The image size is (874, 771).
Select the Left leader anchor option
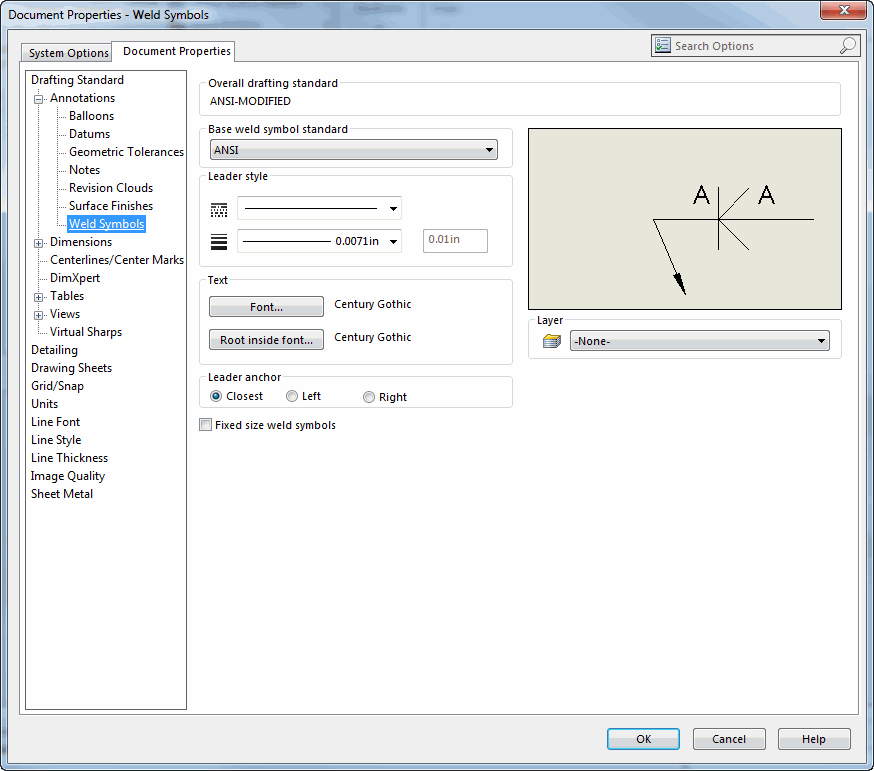[292, 396]
